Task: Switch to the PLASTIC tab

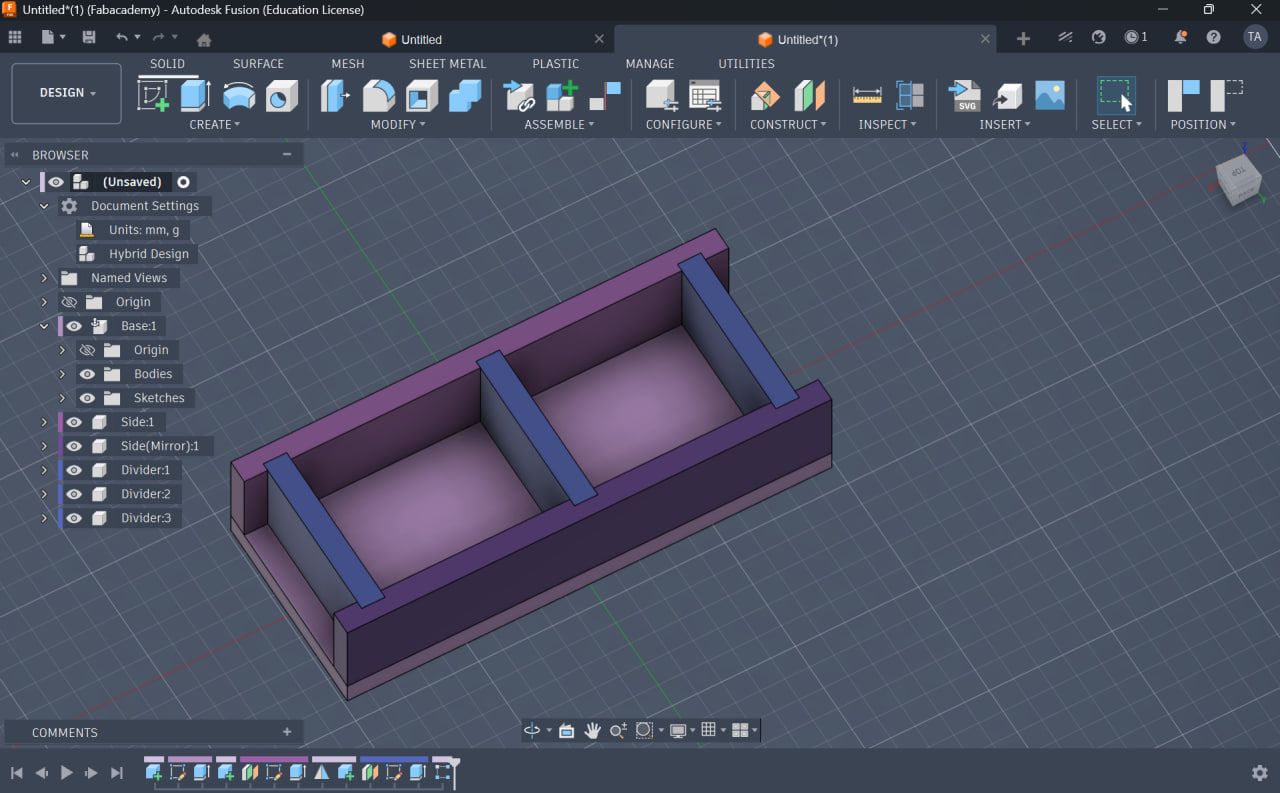Action: tap(556, 63)
